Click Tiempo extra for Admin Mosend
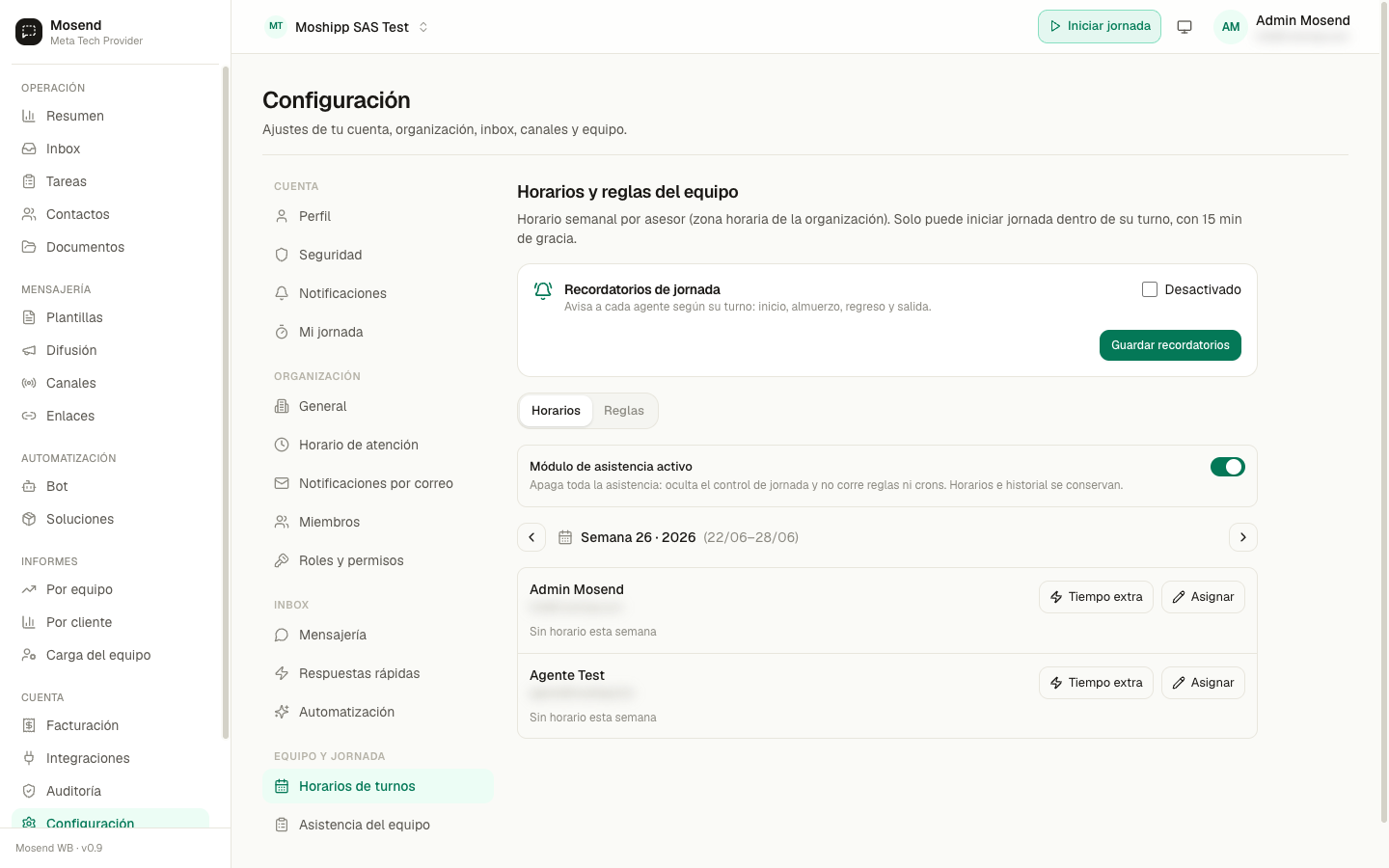 [x=1096, y=597]
